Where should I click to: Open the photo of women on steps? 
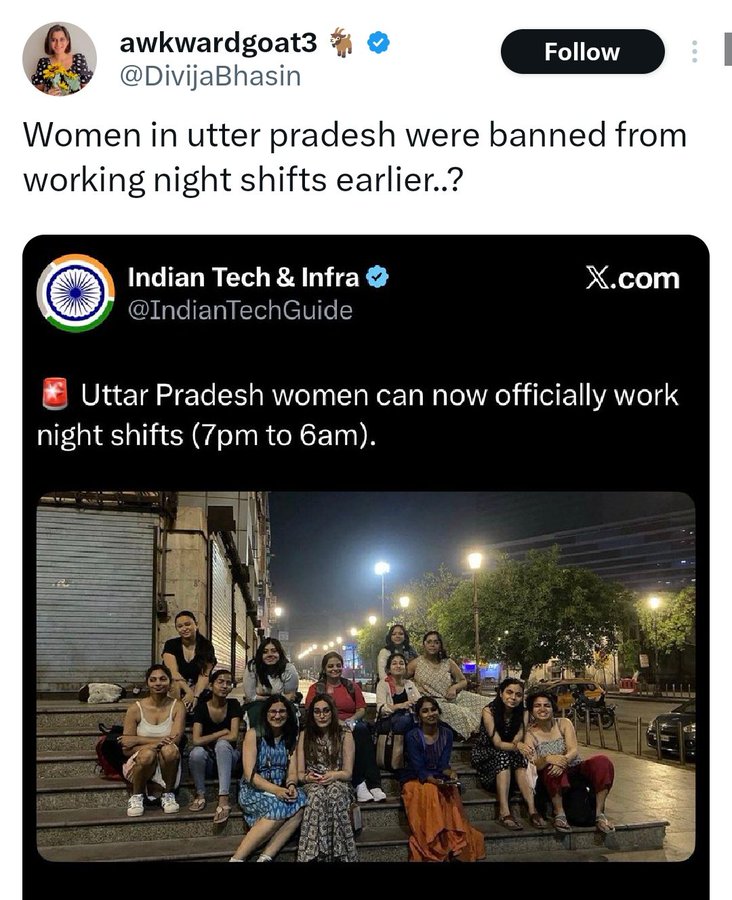[366, 677]
